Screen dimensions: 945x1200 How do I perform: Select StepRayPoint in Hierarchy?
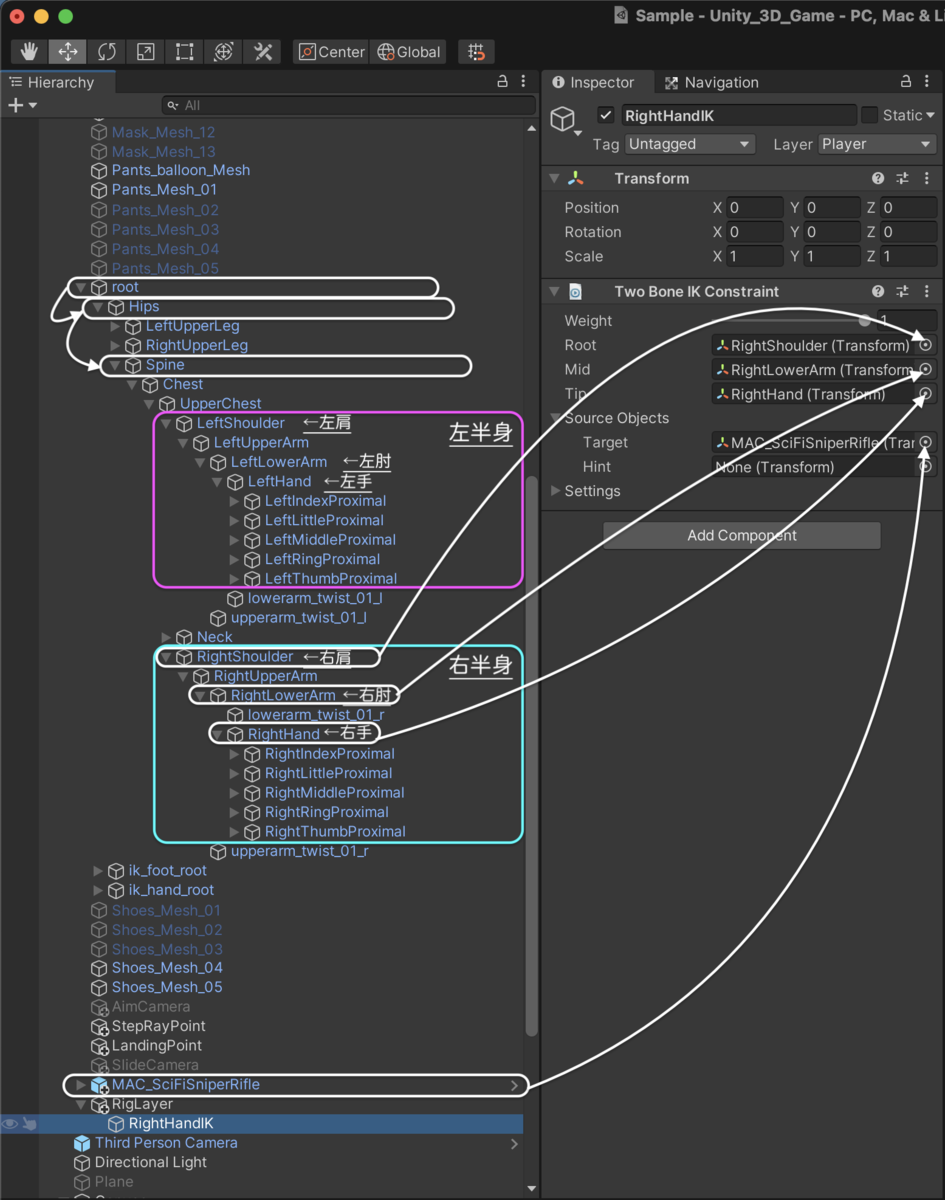[159, 1026]
